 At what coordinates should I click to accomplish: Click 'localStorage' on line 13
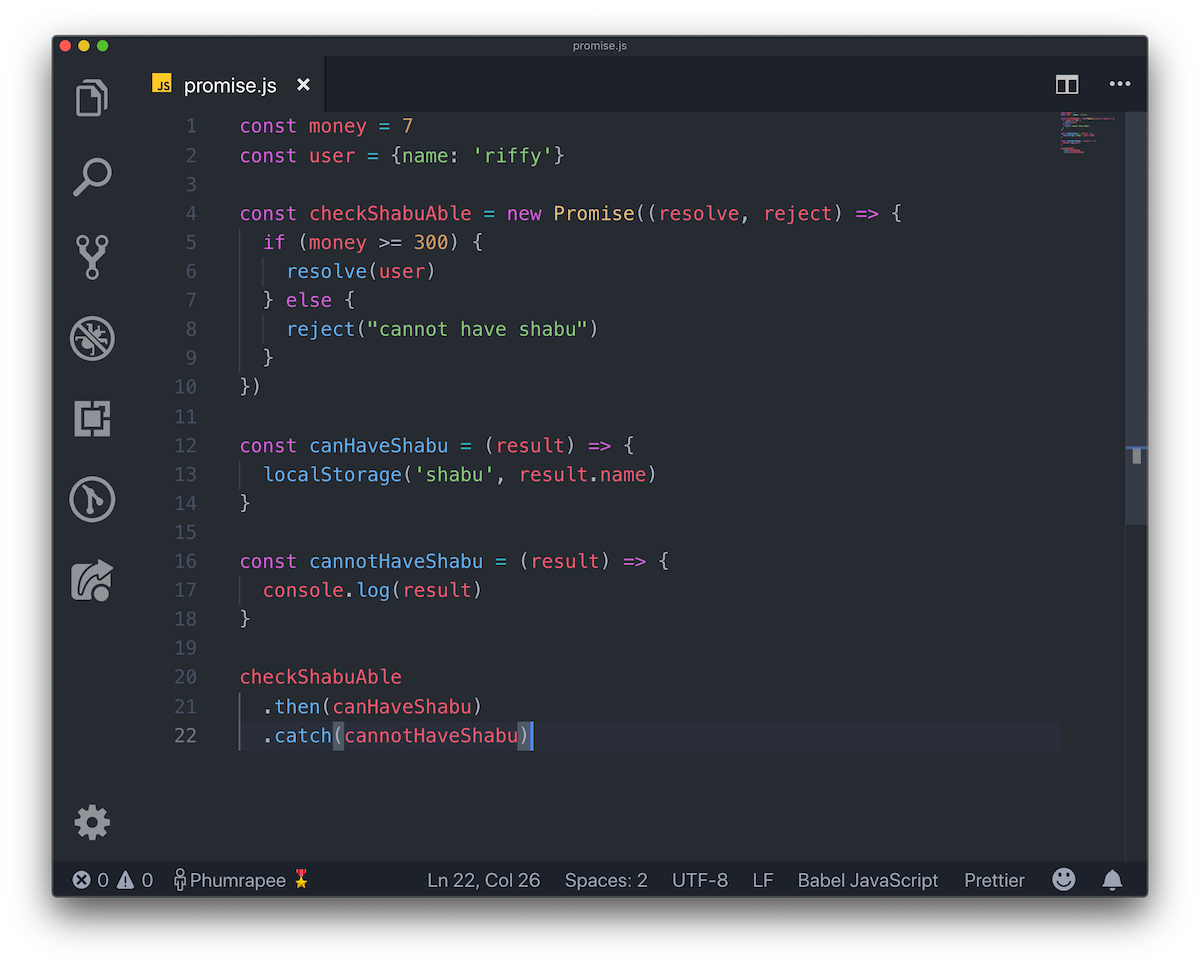(332, 474)
